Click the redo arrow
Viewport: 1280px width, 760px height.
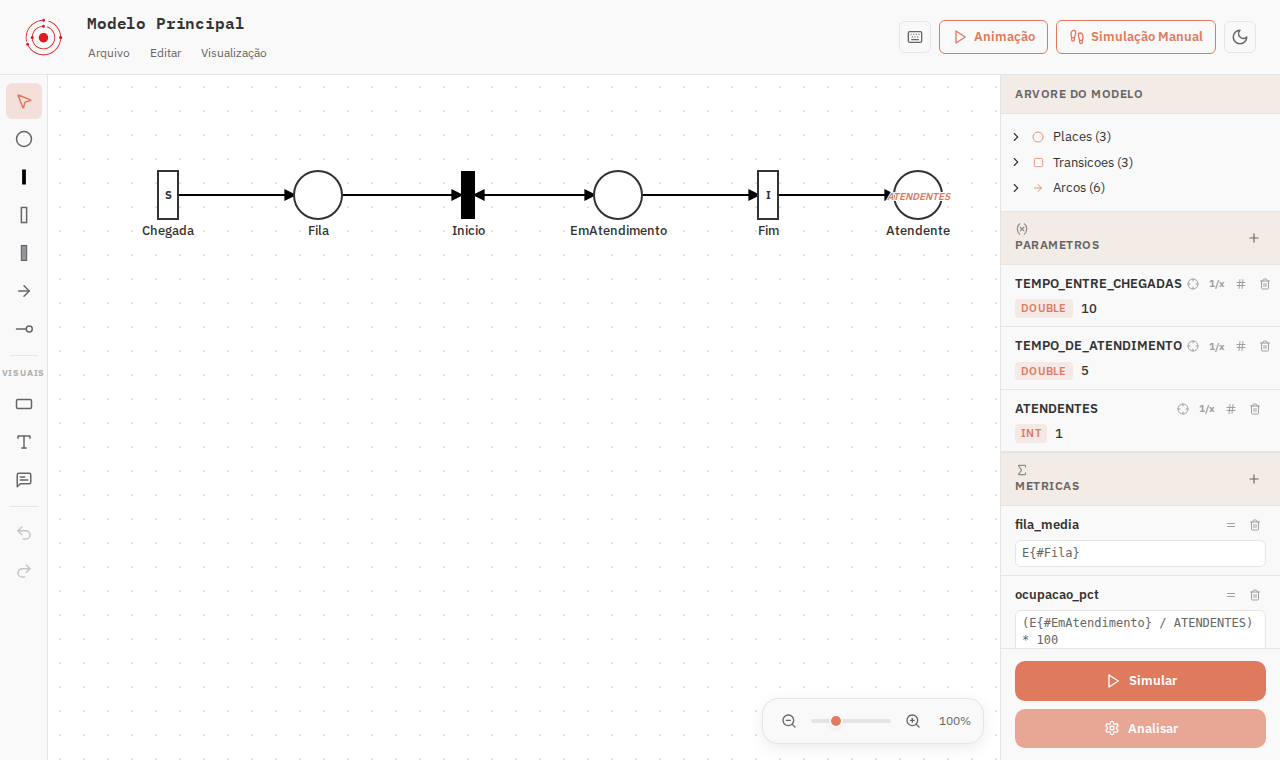pyautogui.click(x=24, y=571)
